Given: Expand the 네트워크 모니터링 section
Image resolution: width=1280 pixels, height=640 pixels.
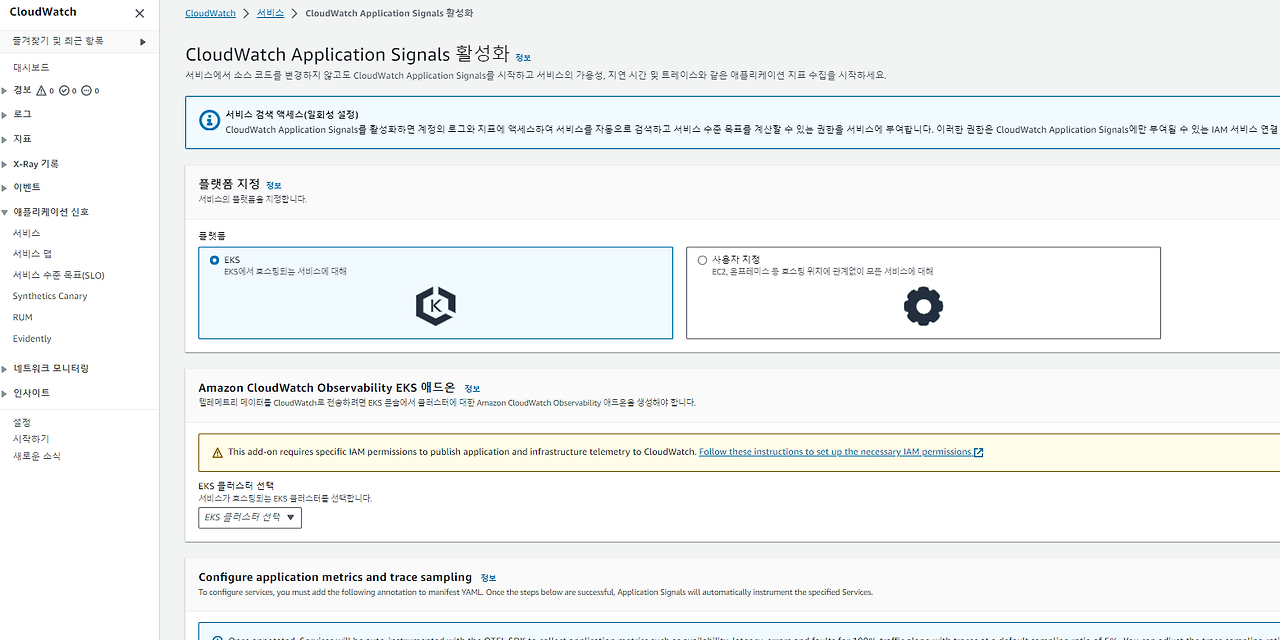Looking at the screenshot, I should pos(4,369).
